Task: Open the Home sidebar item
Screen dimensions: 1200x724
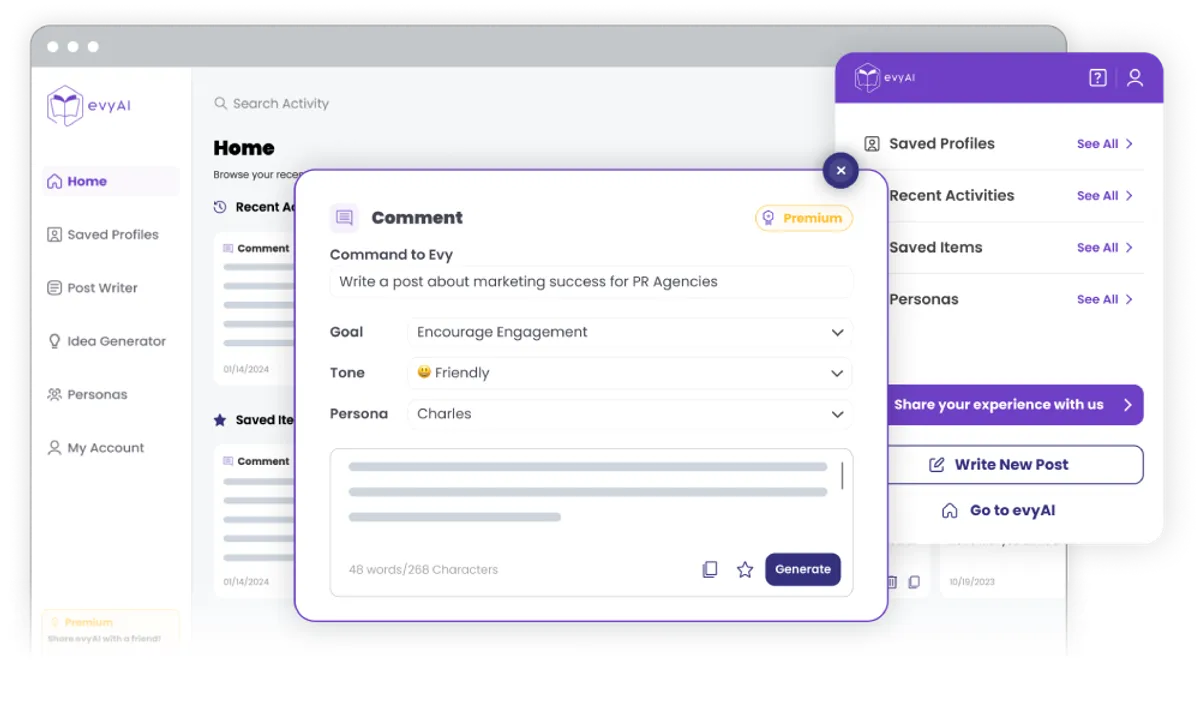Action: (110, 181)
